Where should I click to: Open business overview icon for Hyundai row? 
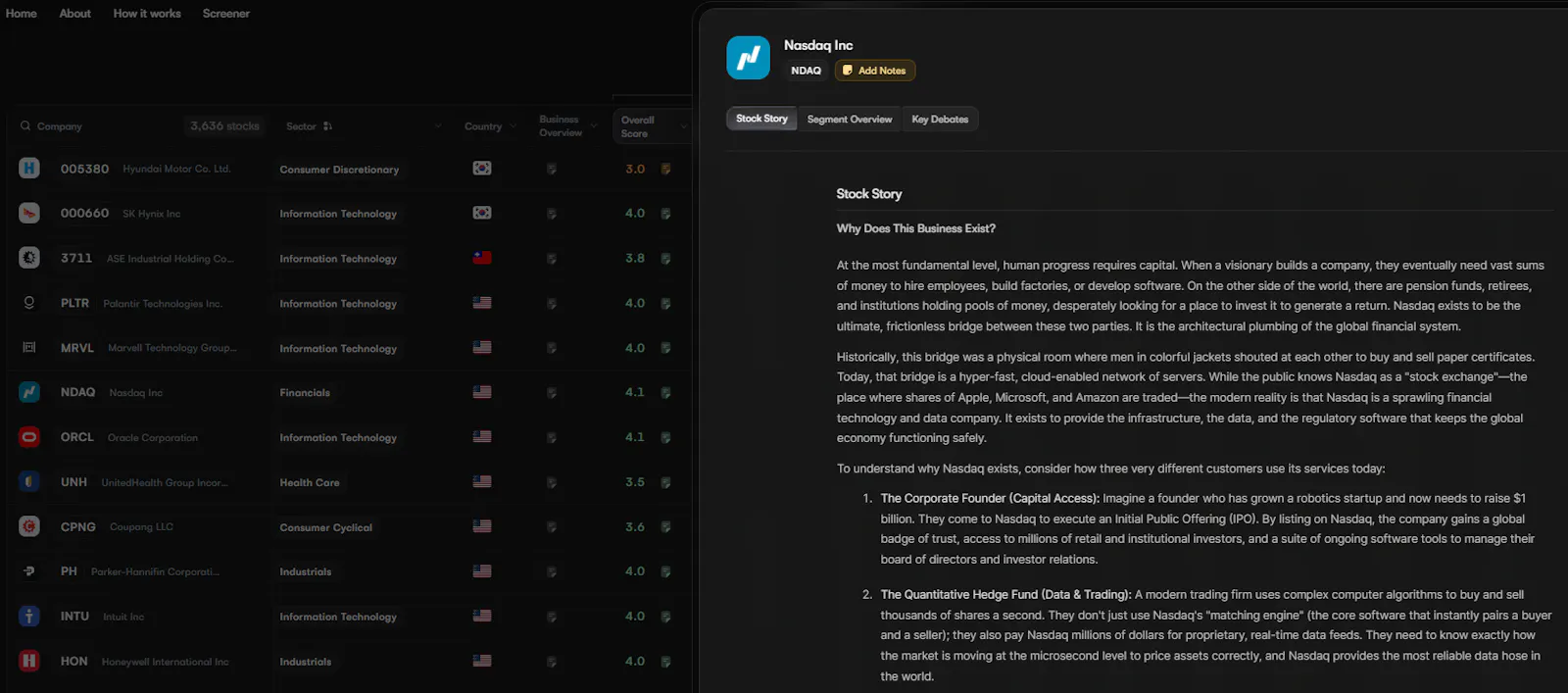552,170
